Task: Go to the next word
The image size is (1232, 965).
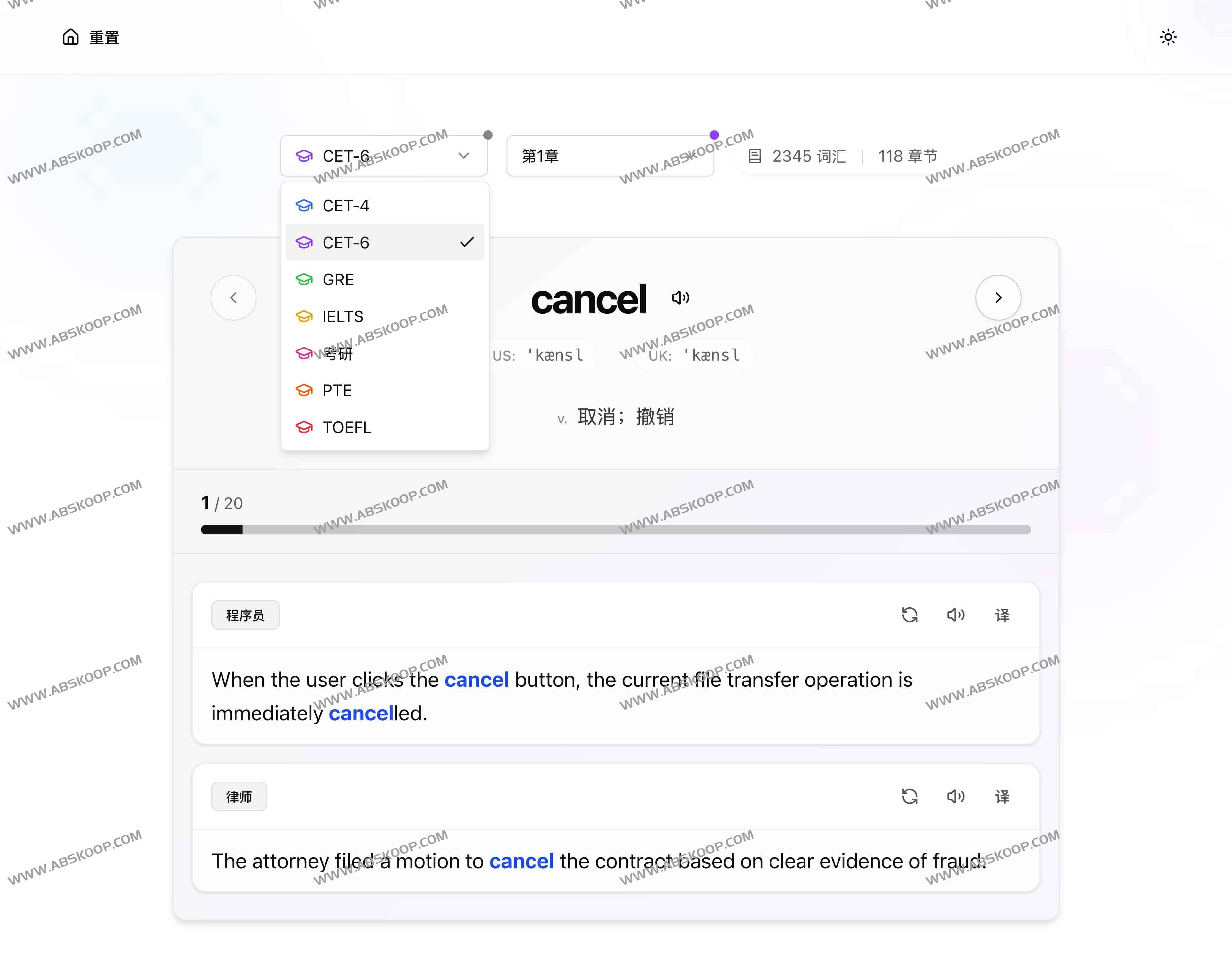Action: (998, 298)
